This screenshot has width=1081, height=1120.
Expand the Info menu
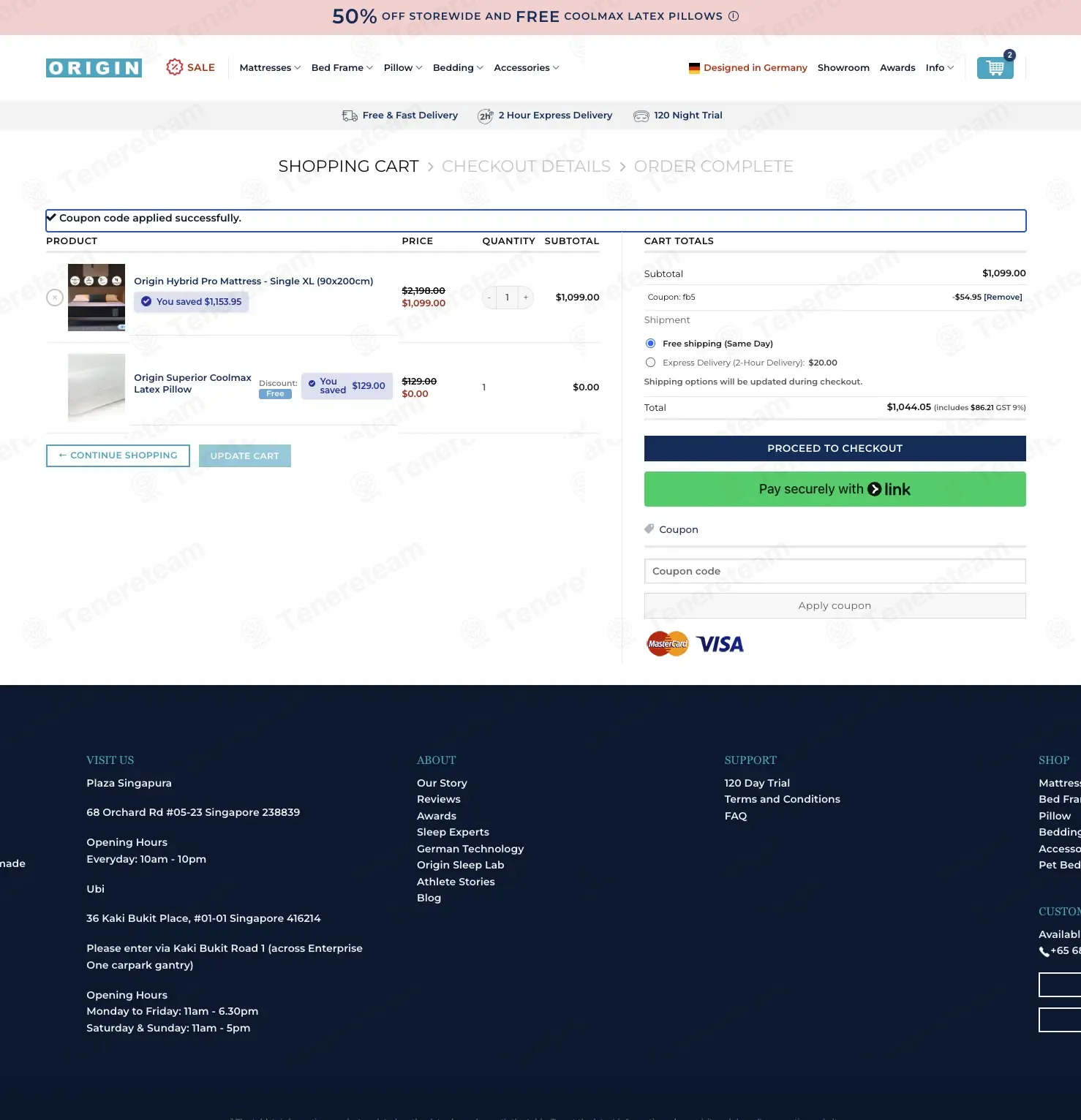click(939, 68)
